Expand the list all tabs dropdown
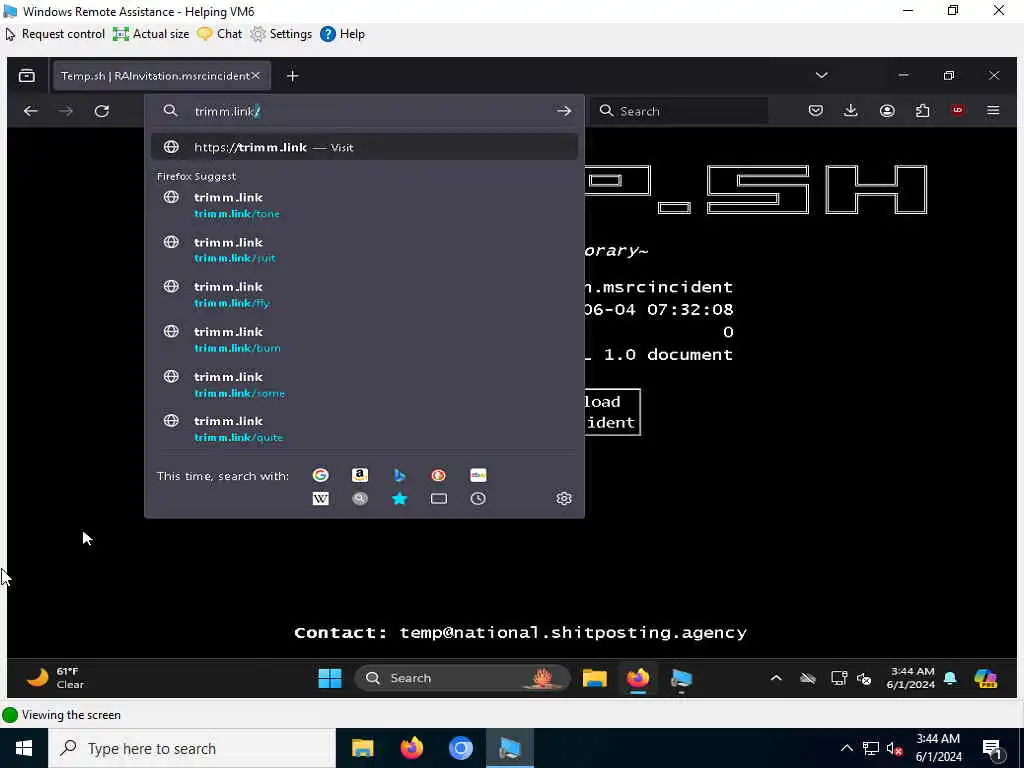 [x=822, y=76]
